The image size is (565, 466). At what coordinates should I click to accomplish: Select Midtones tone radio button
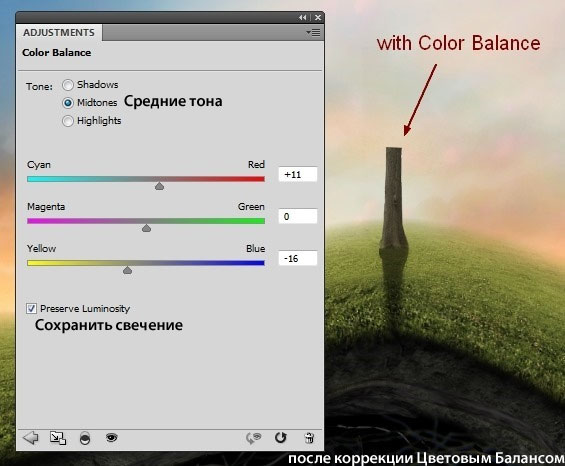coord(68,103)
